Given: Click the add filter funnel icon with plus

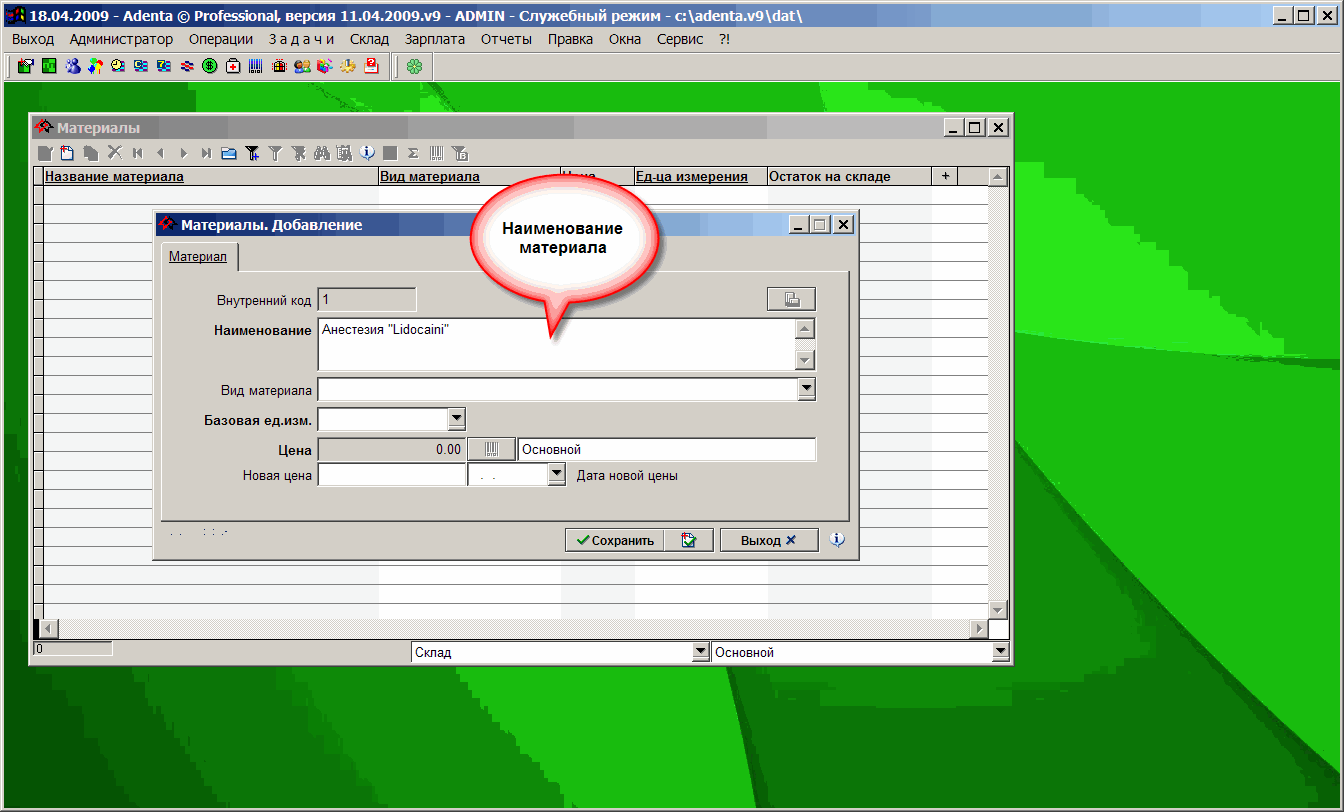Looking at the screenshot, I should 252,153.
